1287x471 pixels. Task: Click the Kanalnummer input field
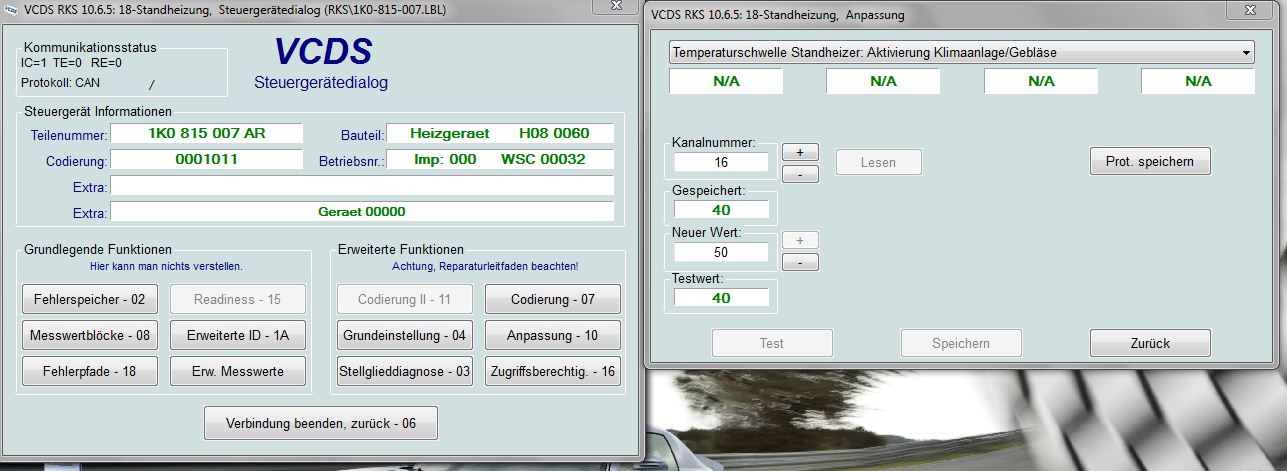pyautogui.click(x=721, y=162)
